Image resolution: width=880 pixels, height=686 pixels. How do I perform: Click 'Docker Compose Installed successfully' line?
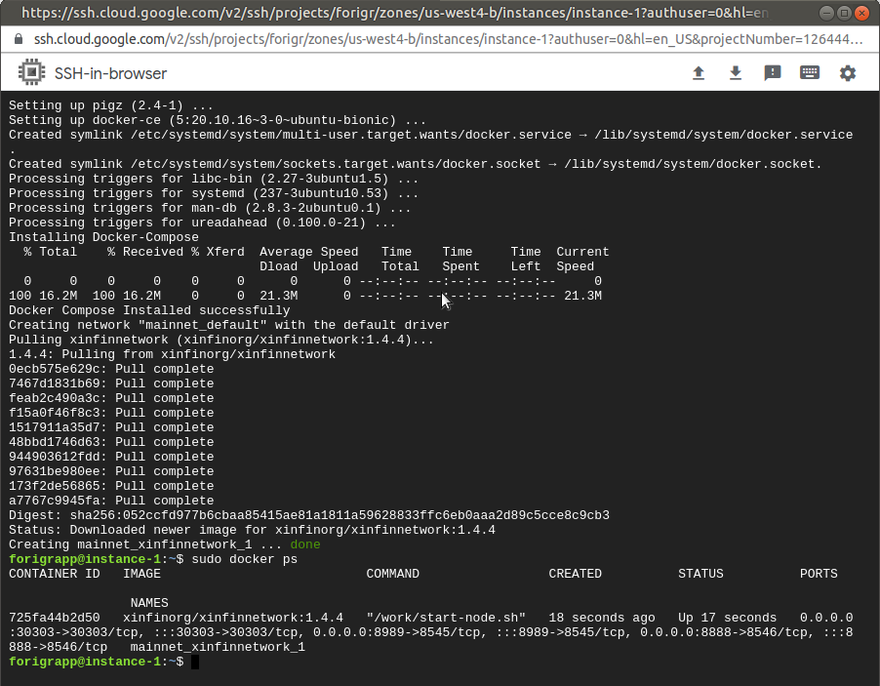[x=149, y=310]
